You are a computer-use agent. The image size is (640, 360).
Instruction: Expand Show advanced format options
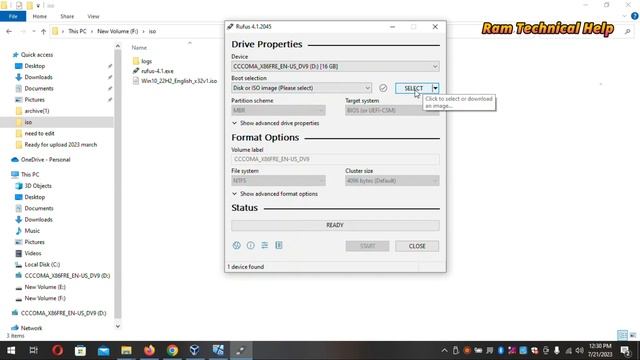[275, 194]
